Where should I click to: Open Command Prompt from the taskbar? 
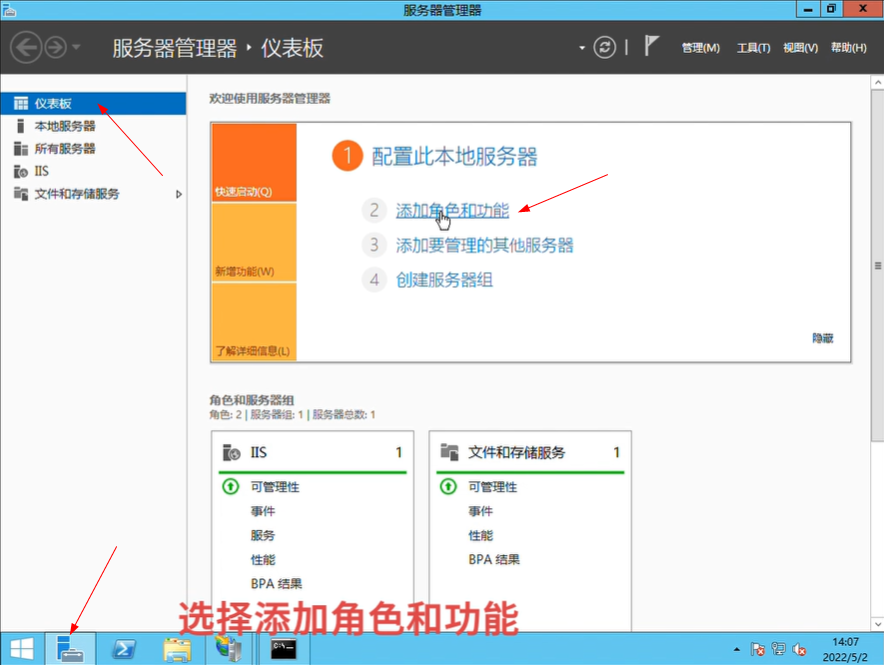point(283,649)
